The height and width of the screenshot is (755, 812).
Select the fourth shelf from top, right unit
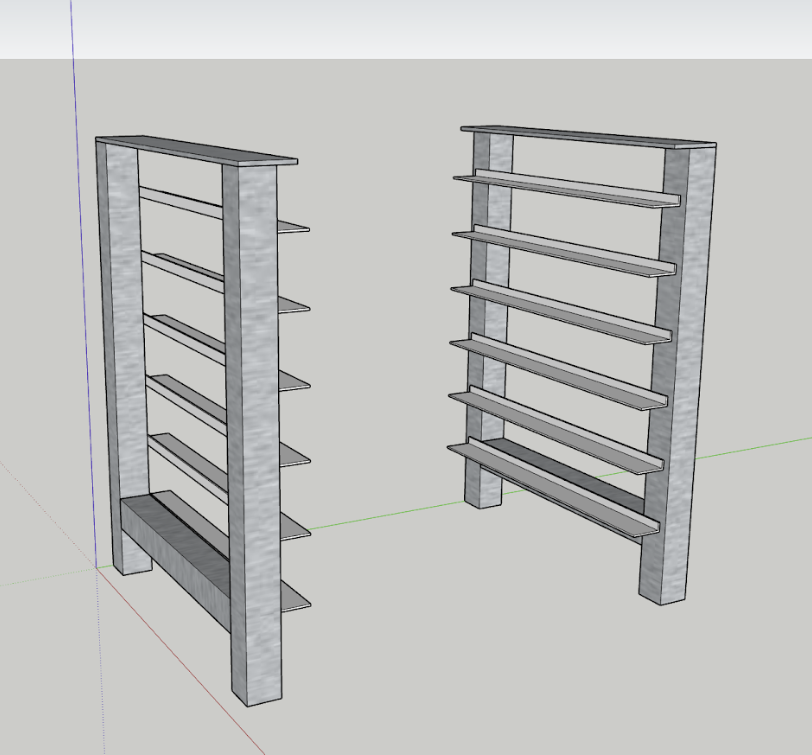click(562, 368)
